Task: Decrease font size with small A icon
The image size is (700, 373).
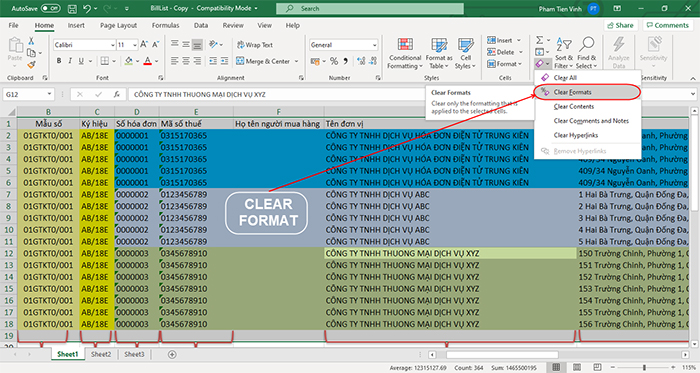Action: point(155,44)
